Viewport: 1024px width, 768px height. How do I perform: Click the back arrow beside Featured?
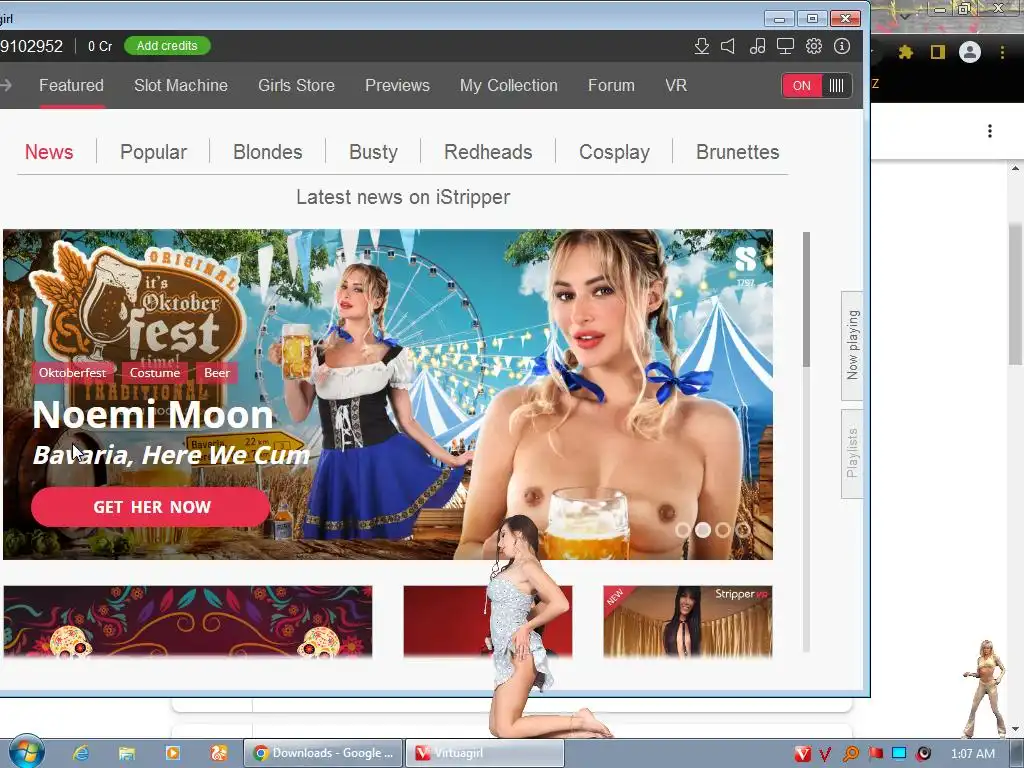pos(6,85)
